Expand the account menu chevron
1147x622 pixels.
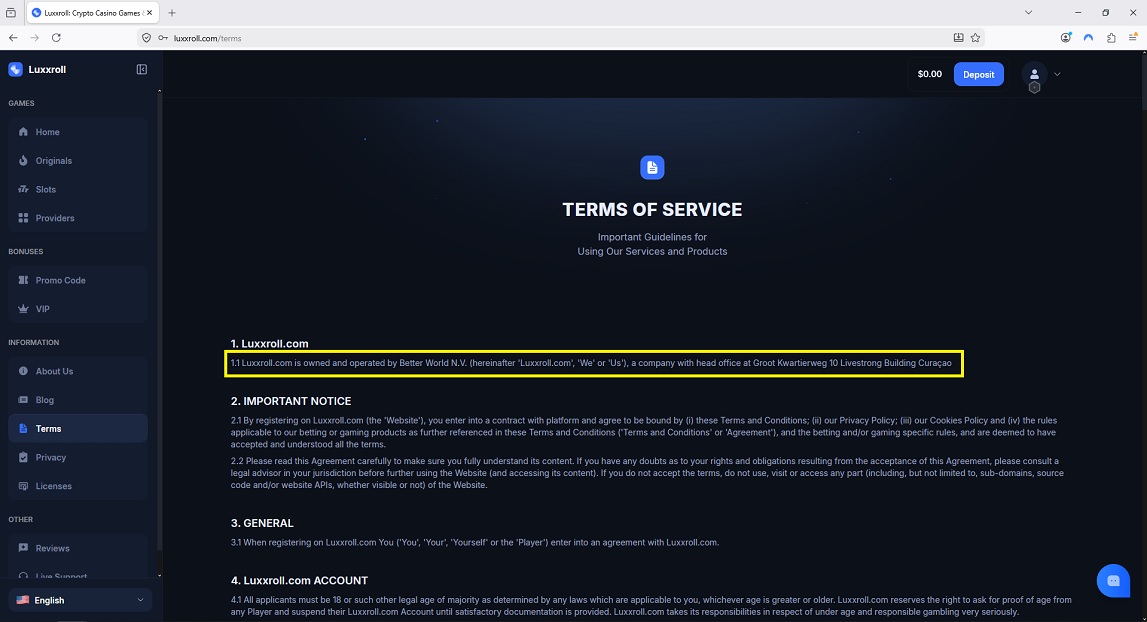(1057, 75)
